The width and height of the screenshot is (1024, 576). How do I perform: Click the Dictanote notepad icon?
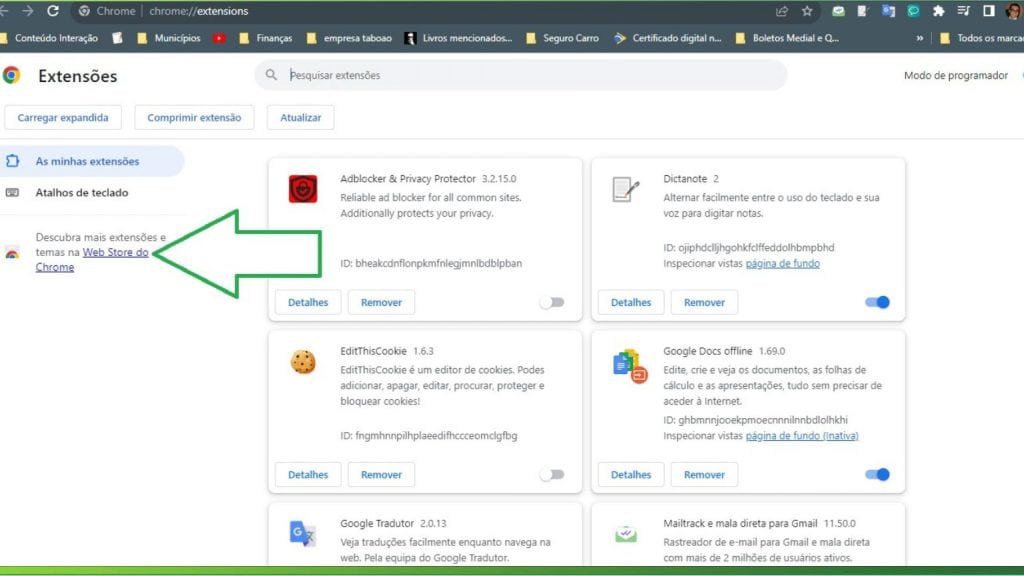[626, 189]
